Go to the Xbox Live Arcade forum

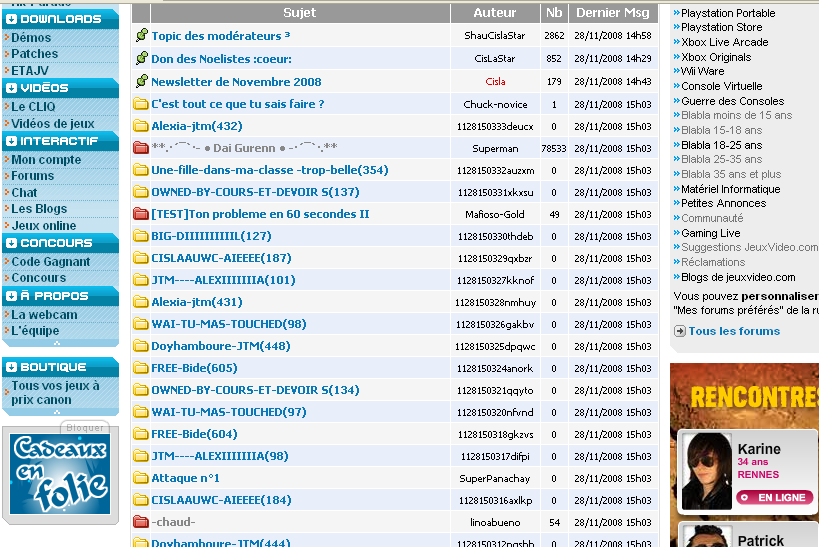(724, 43)
